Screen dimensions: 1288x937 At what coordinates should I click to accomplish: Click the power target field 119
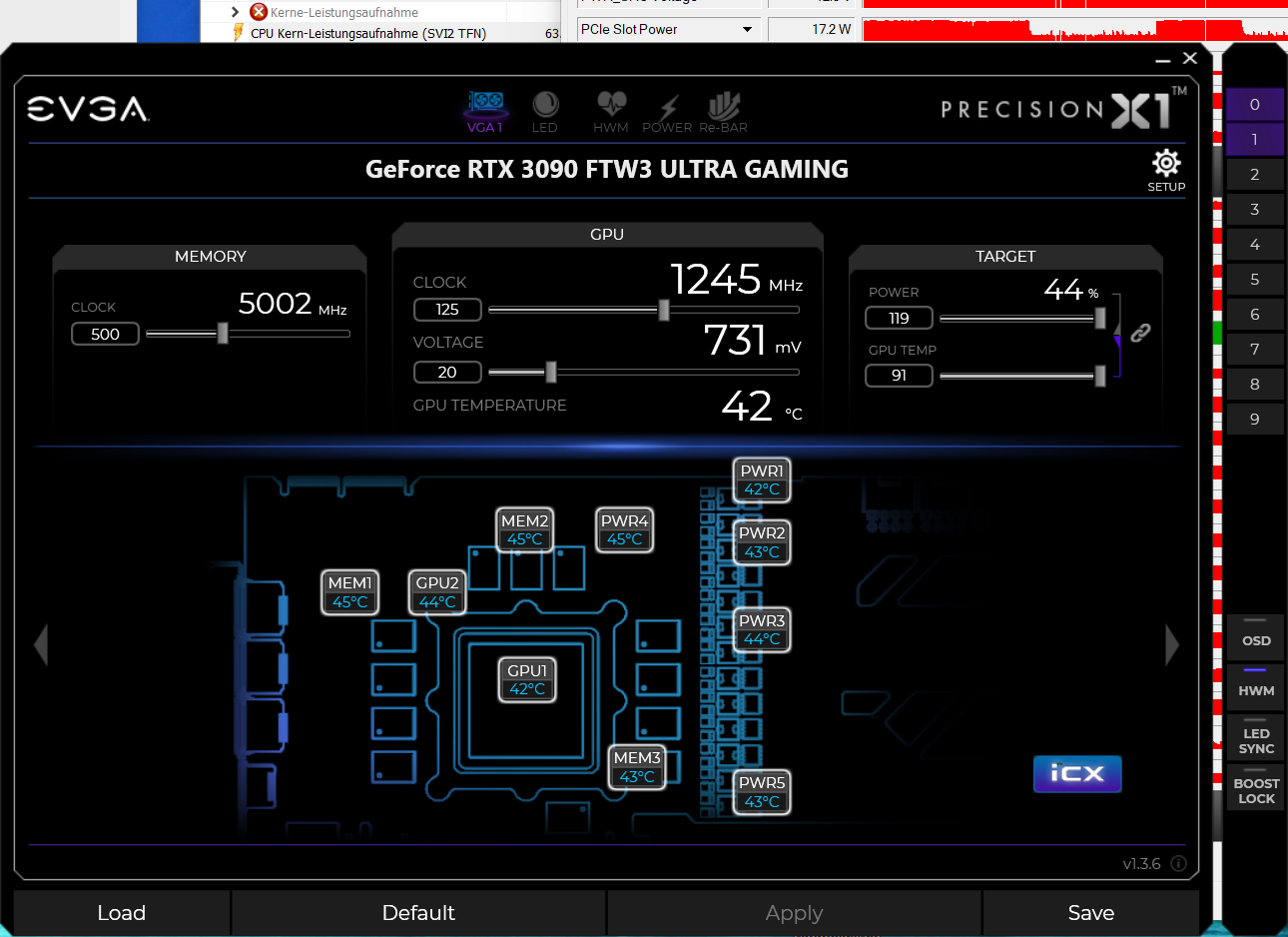pos(899,318)
